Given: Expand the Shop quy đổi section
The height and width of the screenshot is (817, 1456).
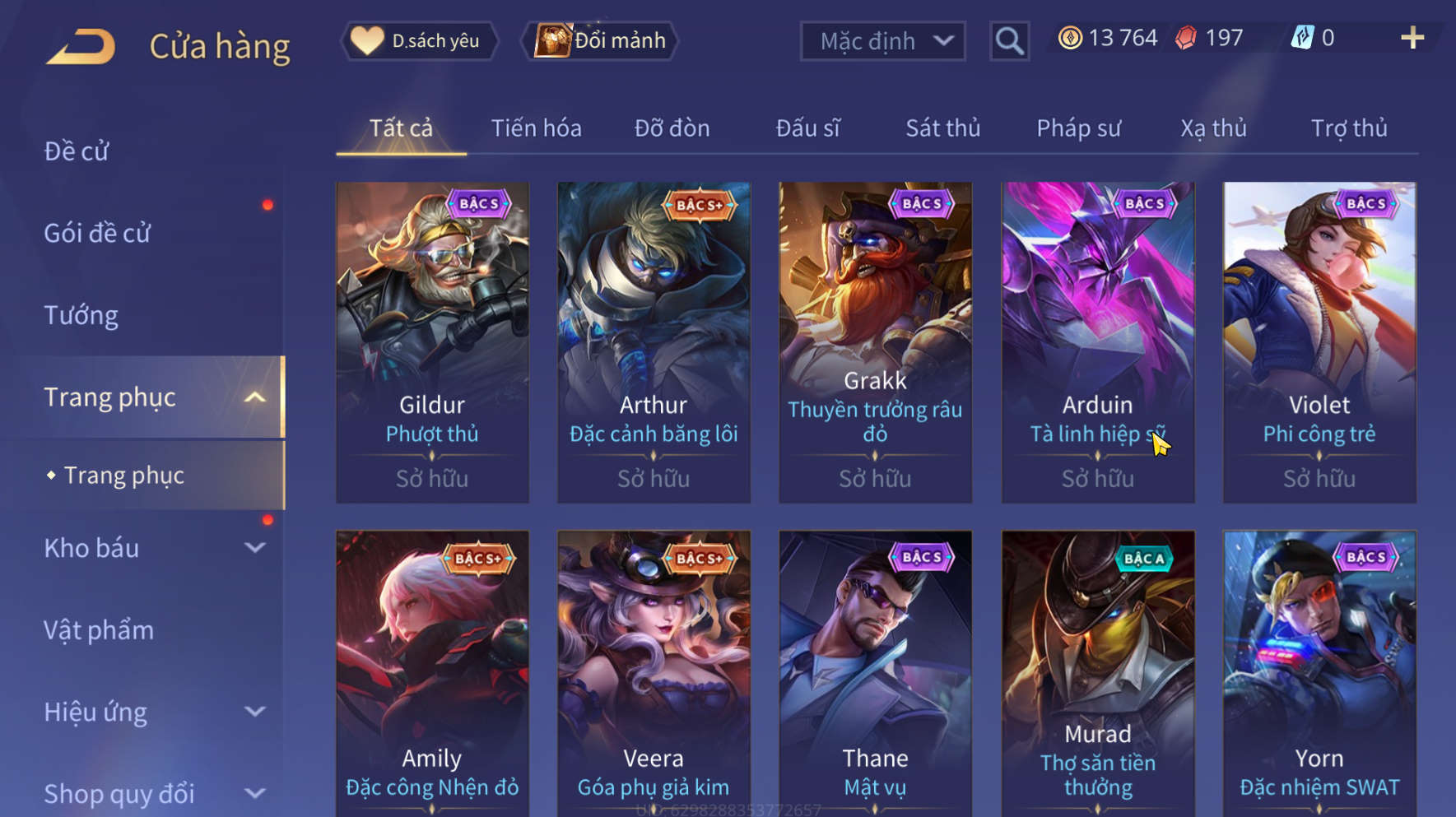Looking at the screenshot, I should coord(256,793).
